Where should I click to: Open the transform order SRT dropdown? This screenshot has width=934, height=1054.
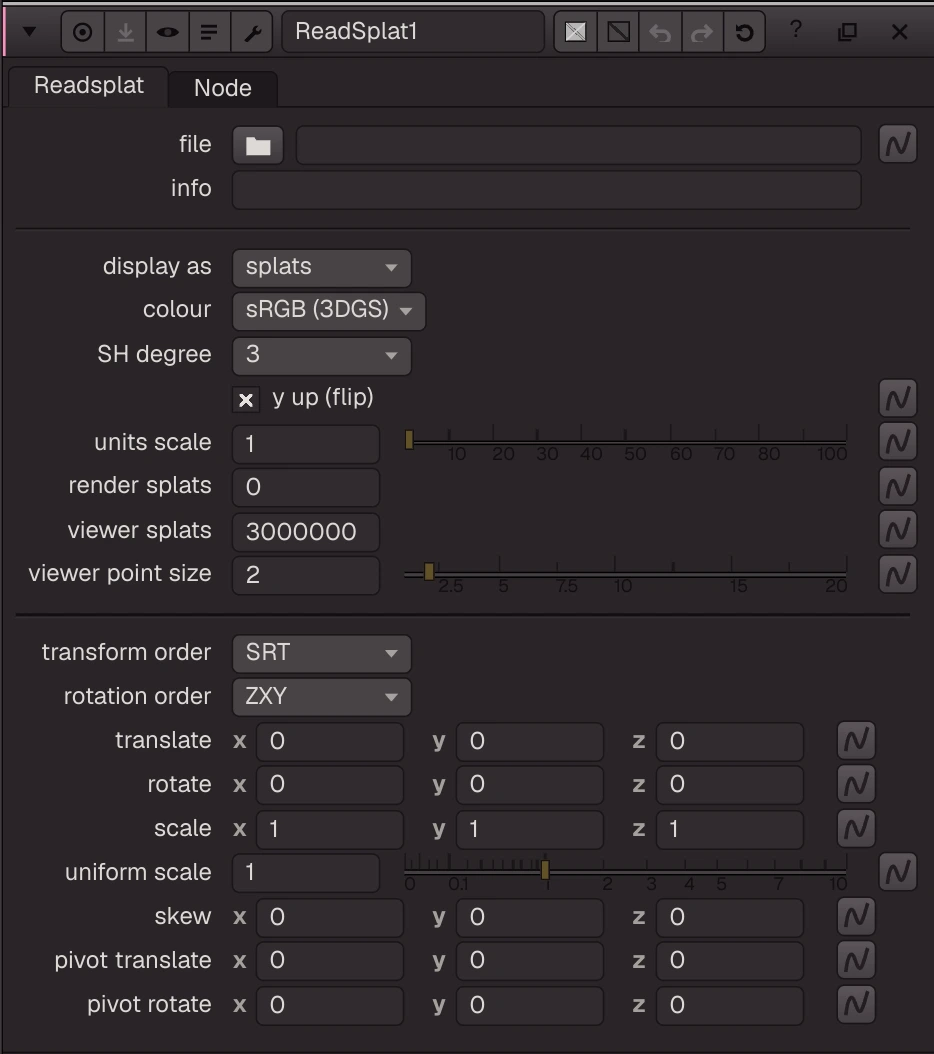(321, 653)
